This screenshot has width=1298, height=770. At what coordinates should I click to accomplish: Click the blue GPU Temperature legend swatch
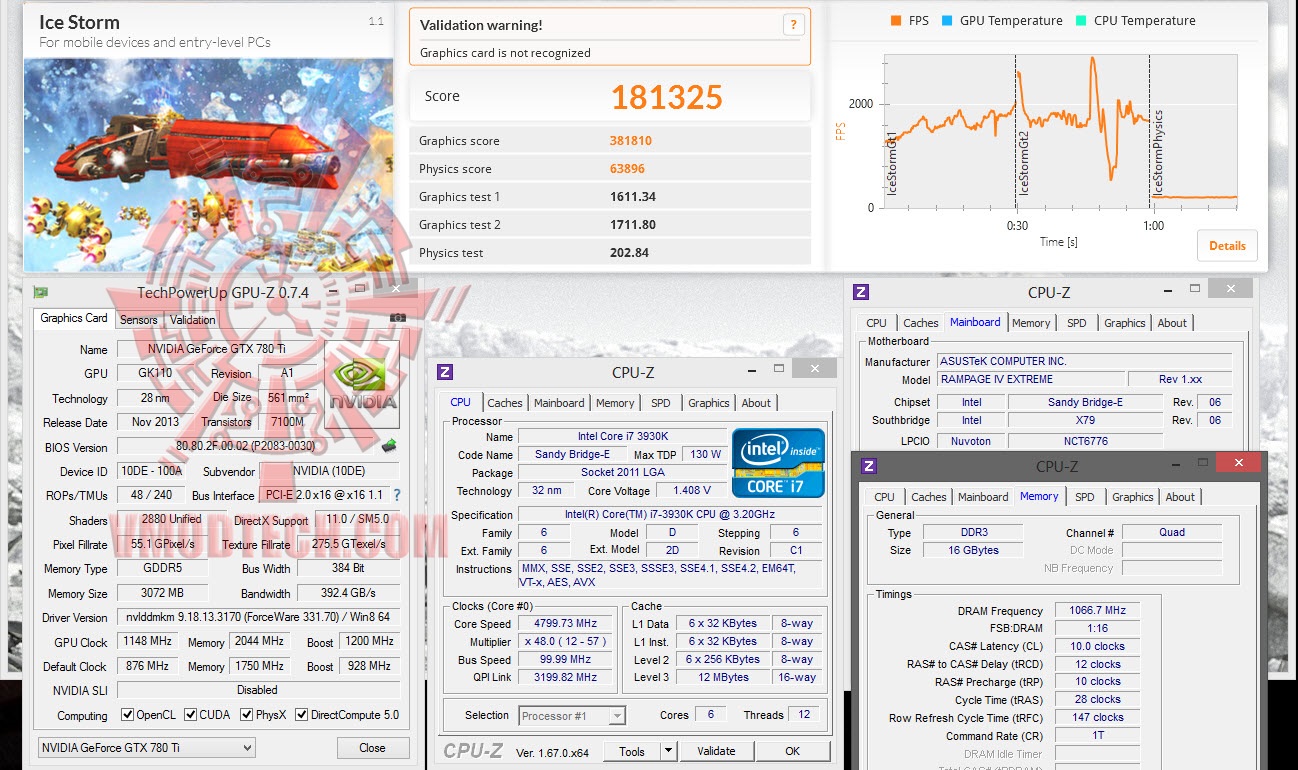(x=946, y=20)
